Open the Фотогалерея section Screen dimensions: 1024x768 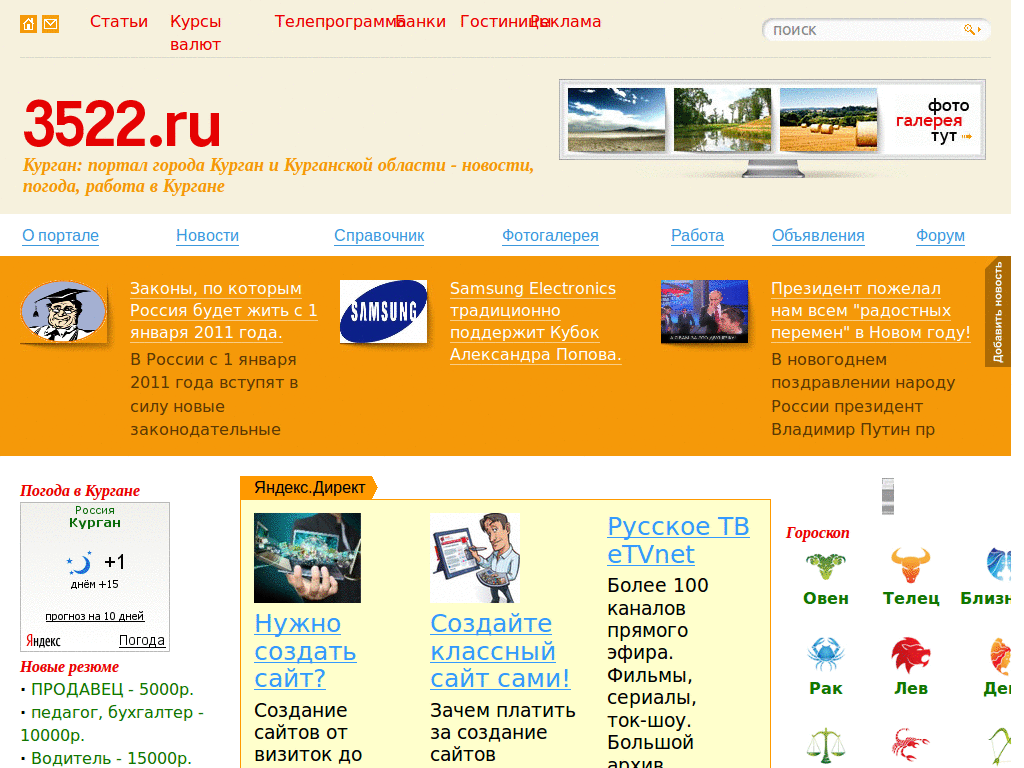point(550,236)
